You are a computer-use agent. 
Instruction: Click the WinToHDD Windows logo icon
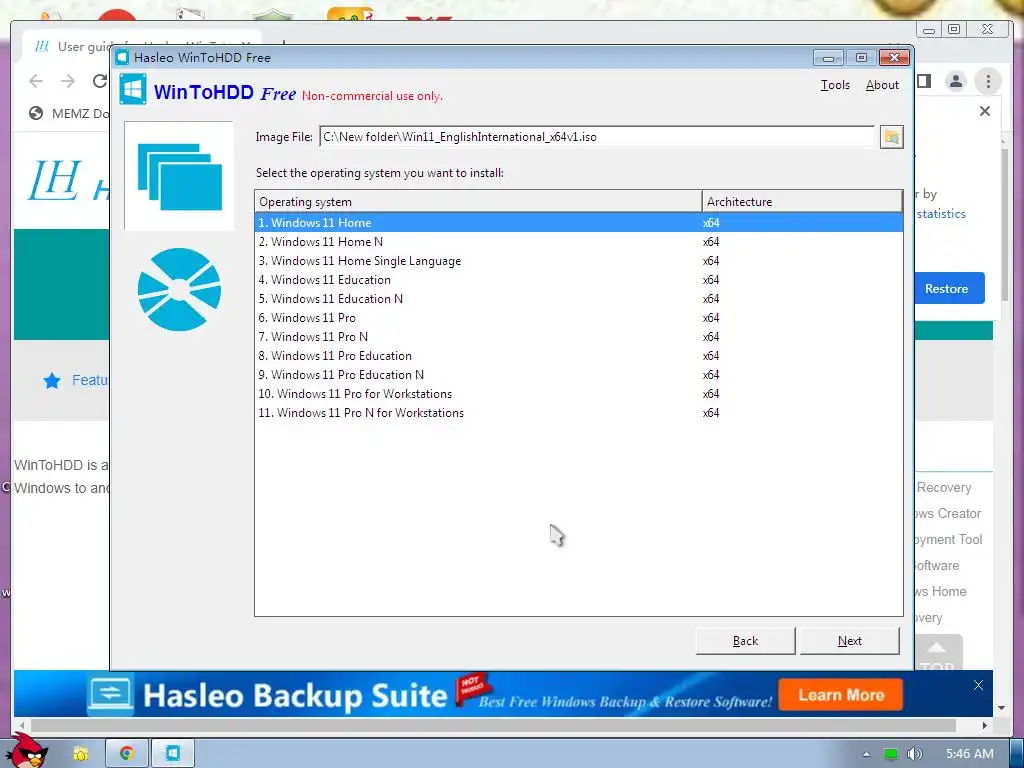click(133, 89)
